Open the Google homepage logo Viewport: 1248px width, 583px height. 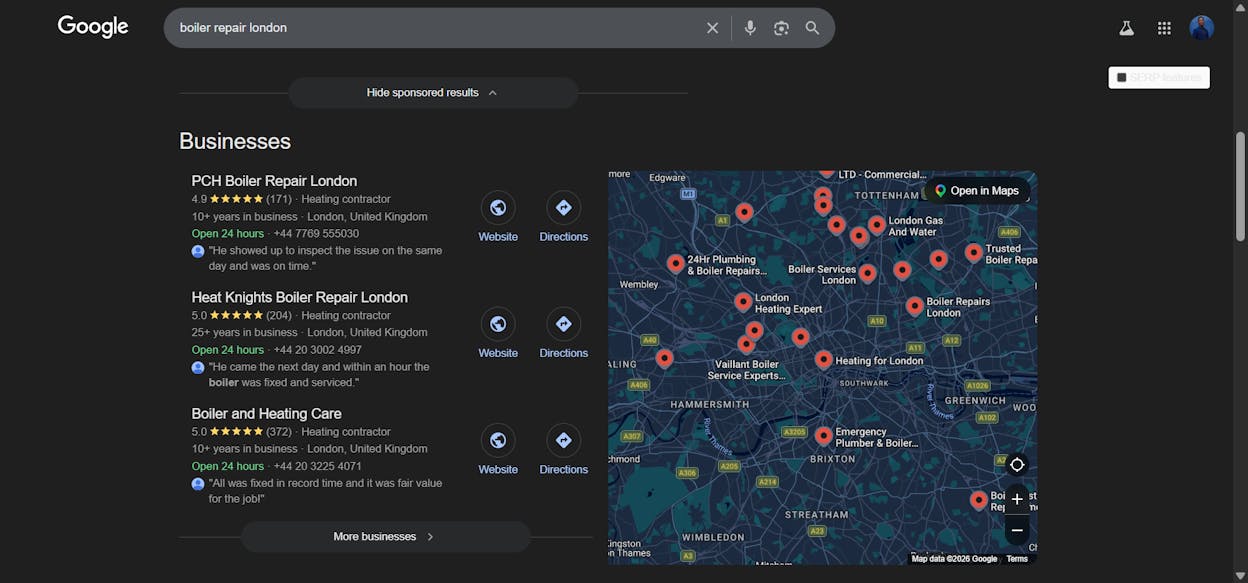pos(93,27)
